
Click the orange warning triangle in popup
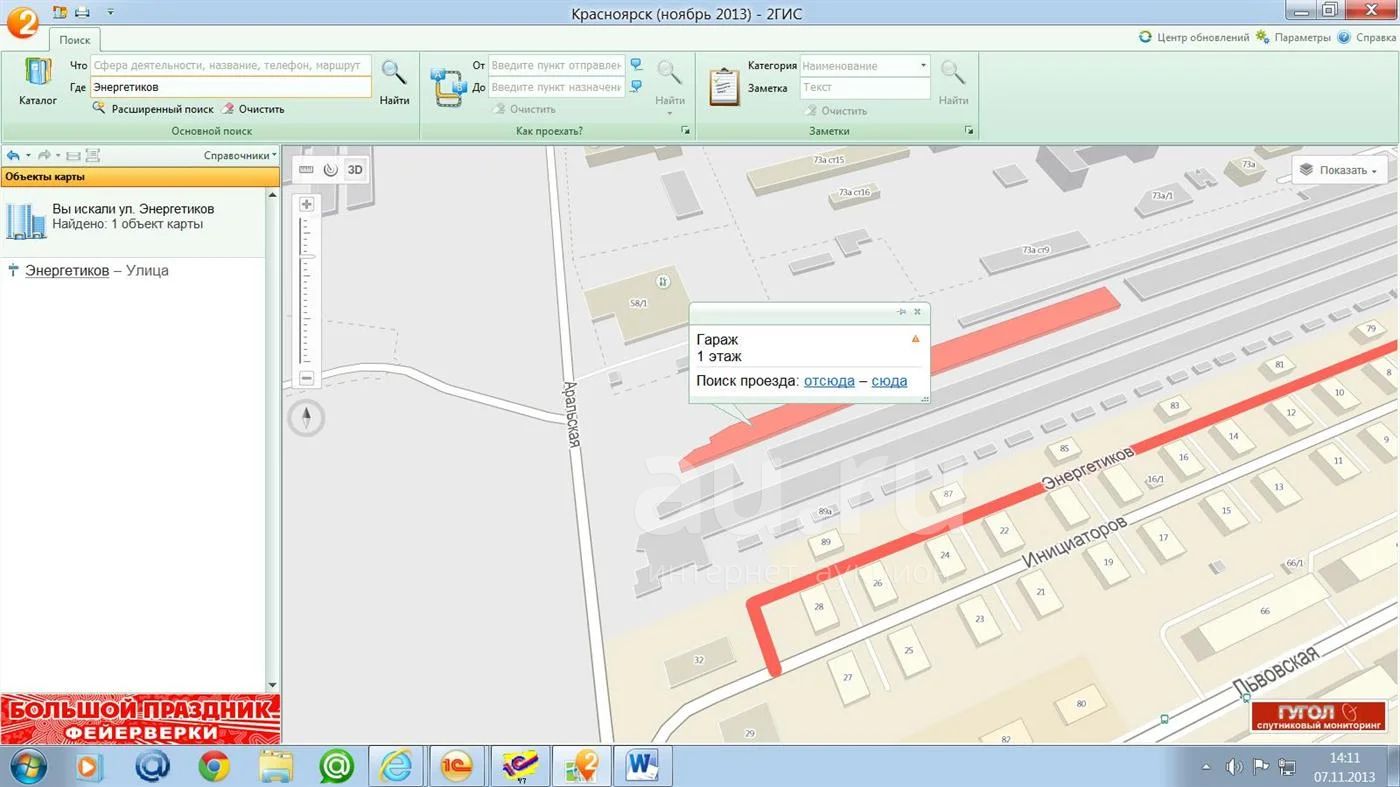915,339
